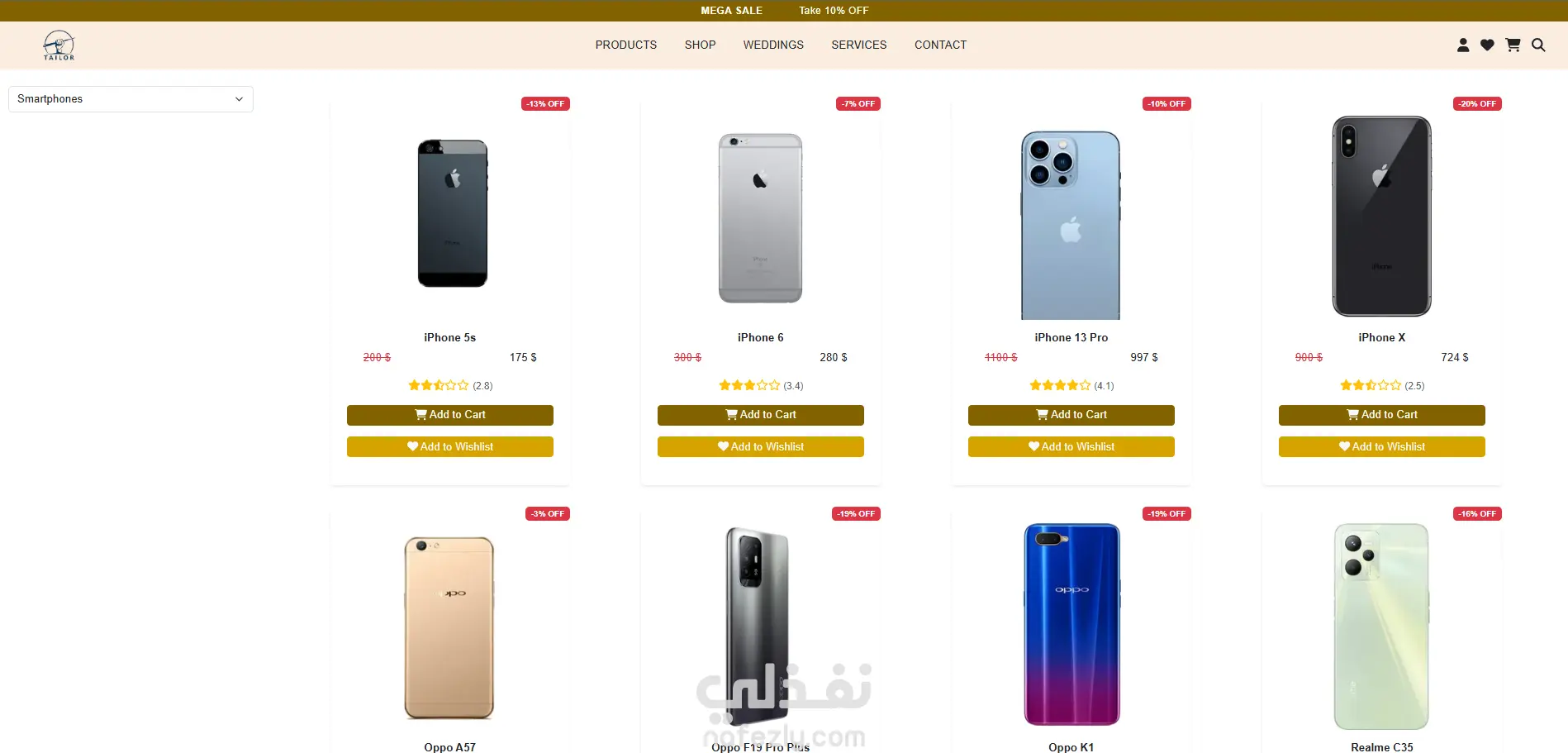
Task: Click the star rating for iPhone 5s
Action: tap(439, 385)
